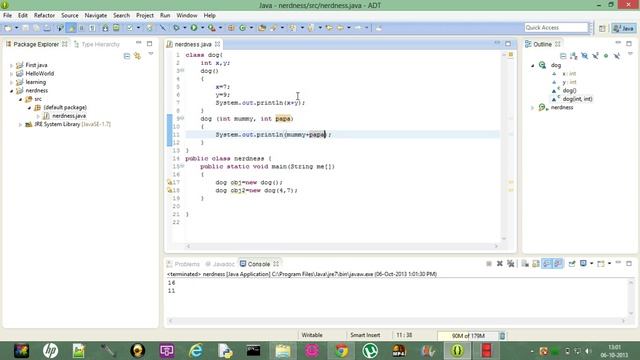Viewport: 640px width, 360px height.
Task: Click the Run External Tools icon
Action: [211, 28]
